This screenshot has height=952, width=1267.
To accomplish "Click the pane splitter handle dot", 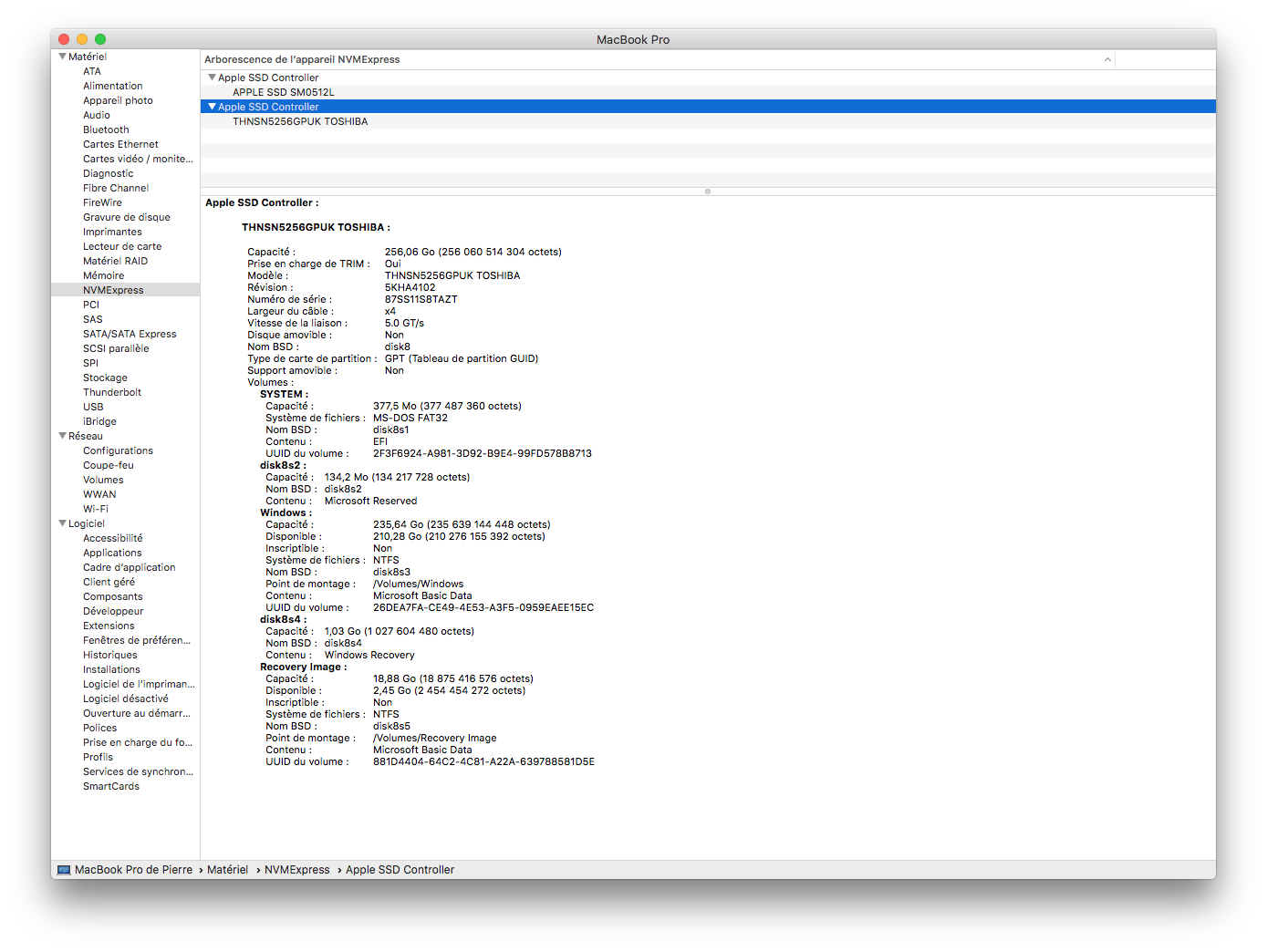I will point(708,191).
